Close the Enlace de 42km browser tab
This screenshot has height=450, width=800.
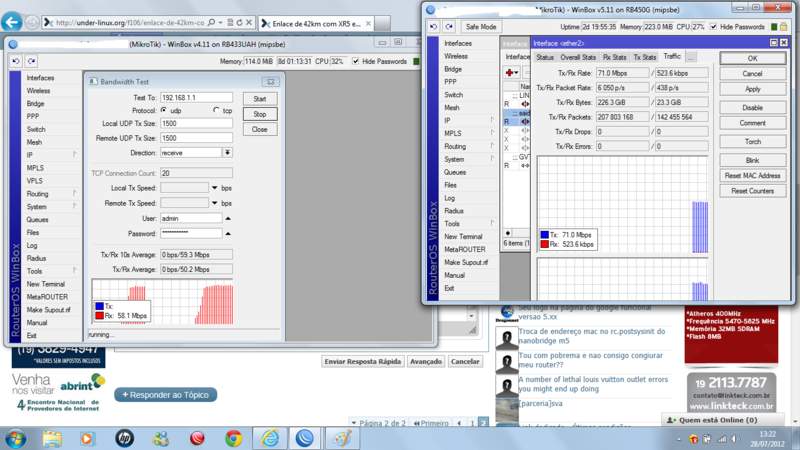coord(368,23)
